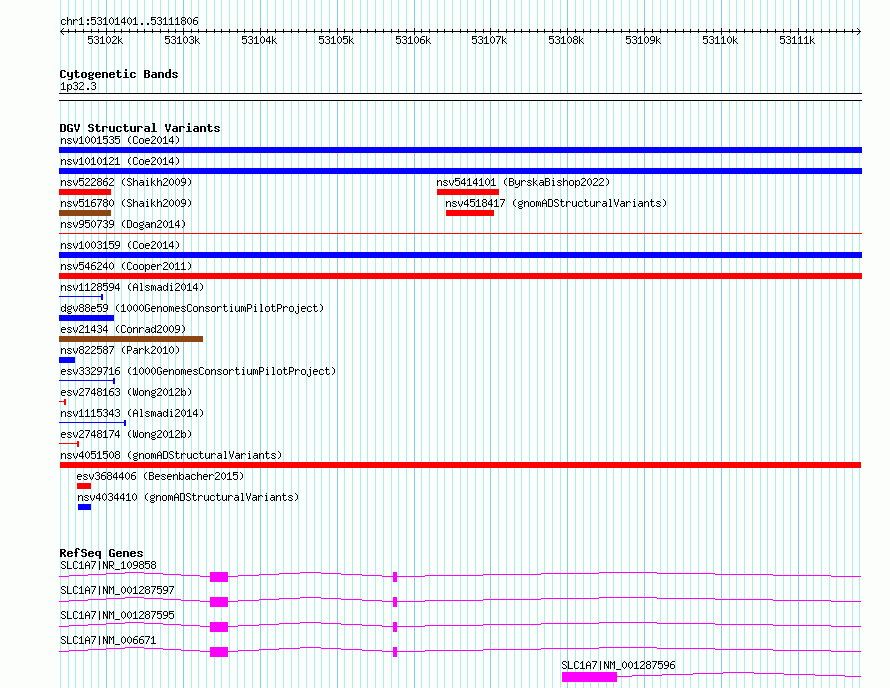Click nsv1003159 (Coe2014) label

point(120,245)
